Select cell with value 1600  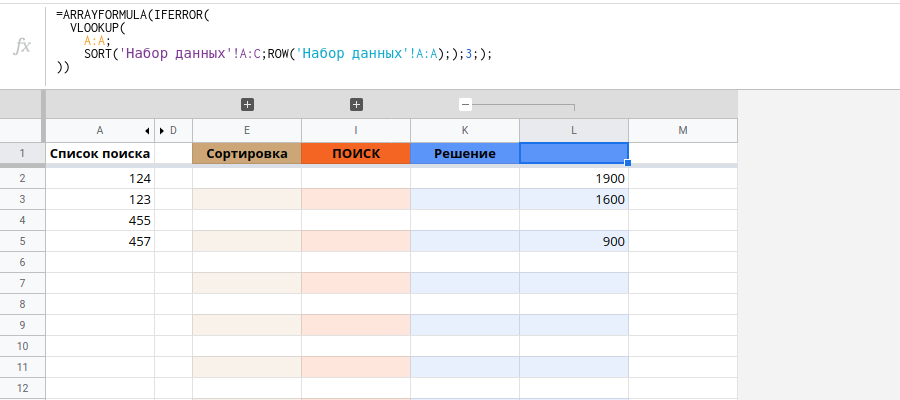pyautogui.click(x=574, y=199)
